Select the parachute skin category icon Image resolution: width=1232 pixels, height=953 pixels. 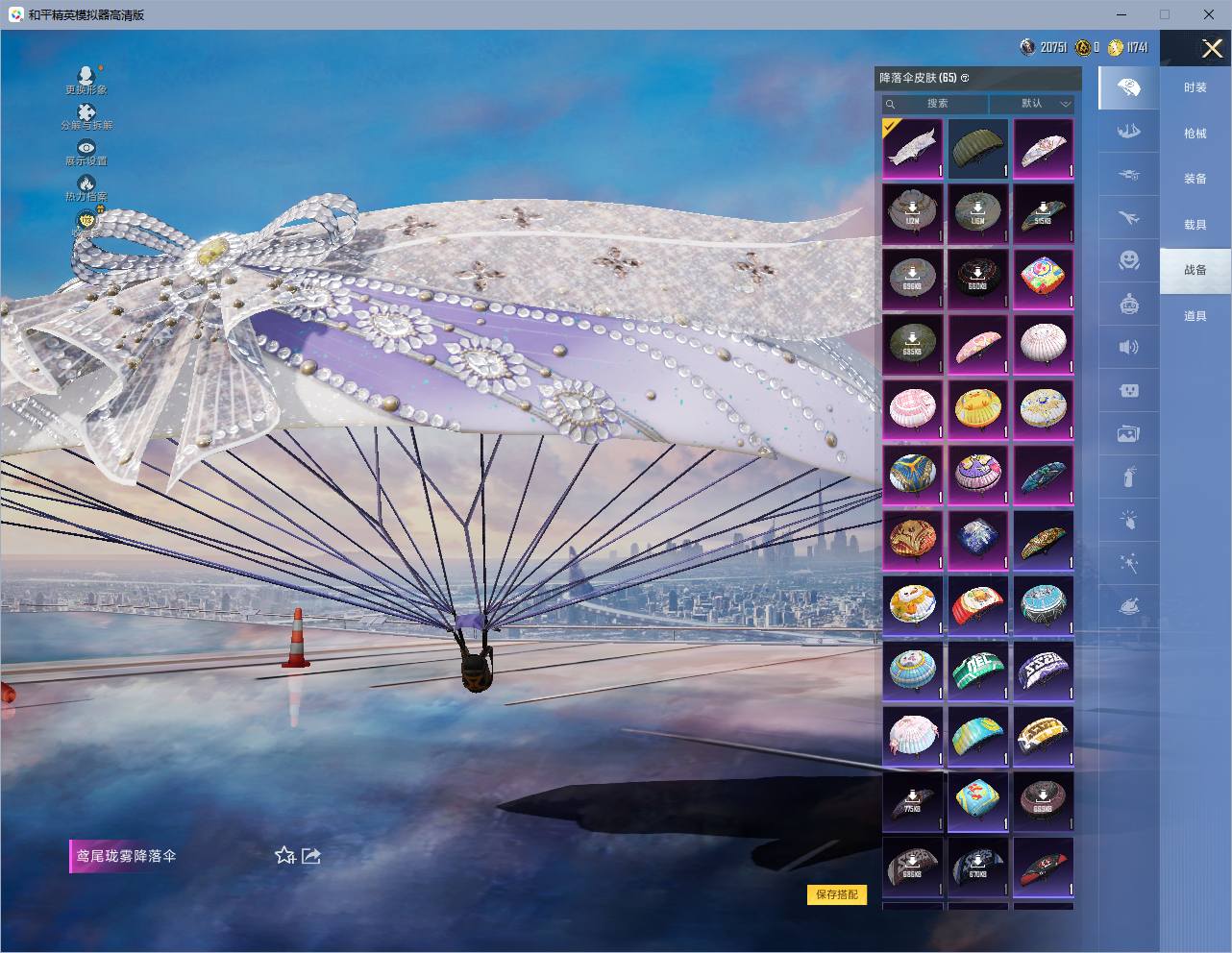(x=1129, y=88)
